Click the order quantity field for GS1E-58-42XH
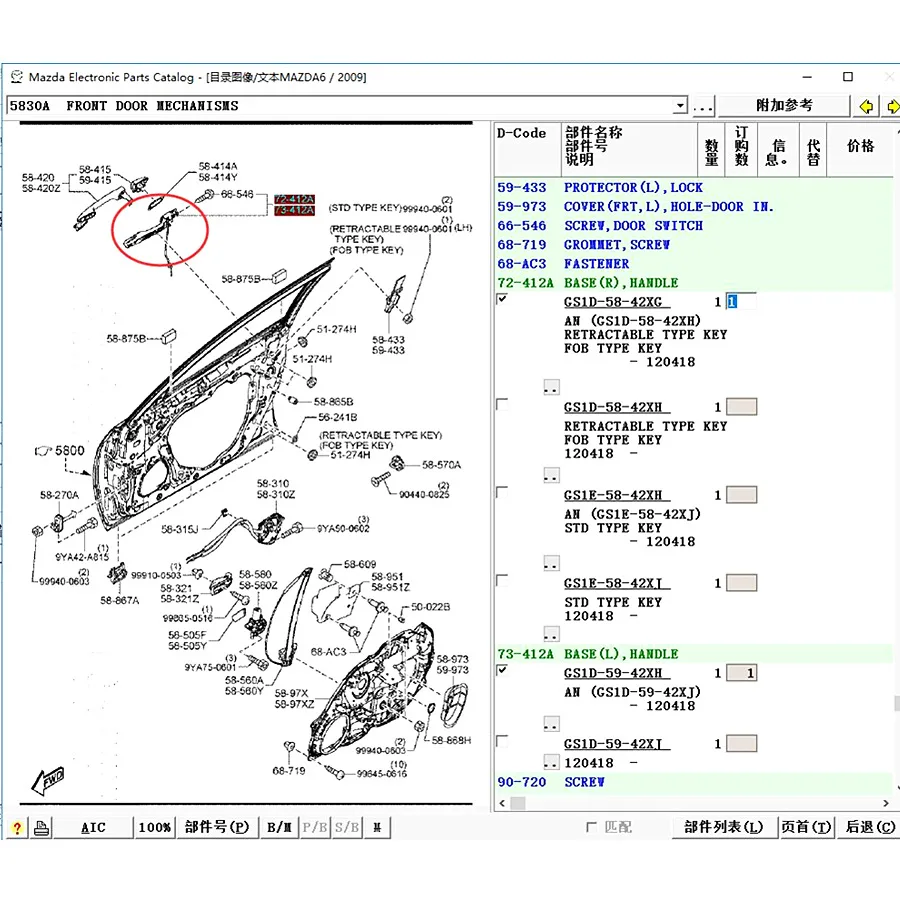Image resolution: width=900 pixels, height=900 pixels. point(741,495)
